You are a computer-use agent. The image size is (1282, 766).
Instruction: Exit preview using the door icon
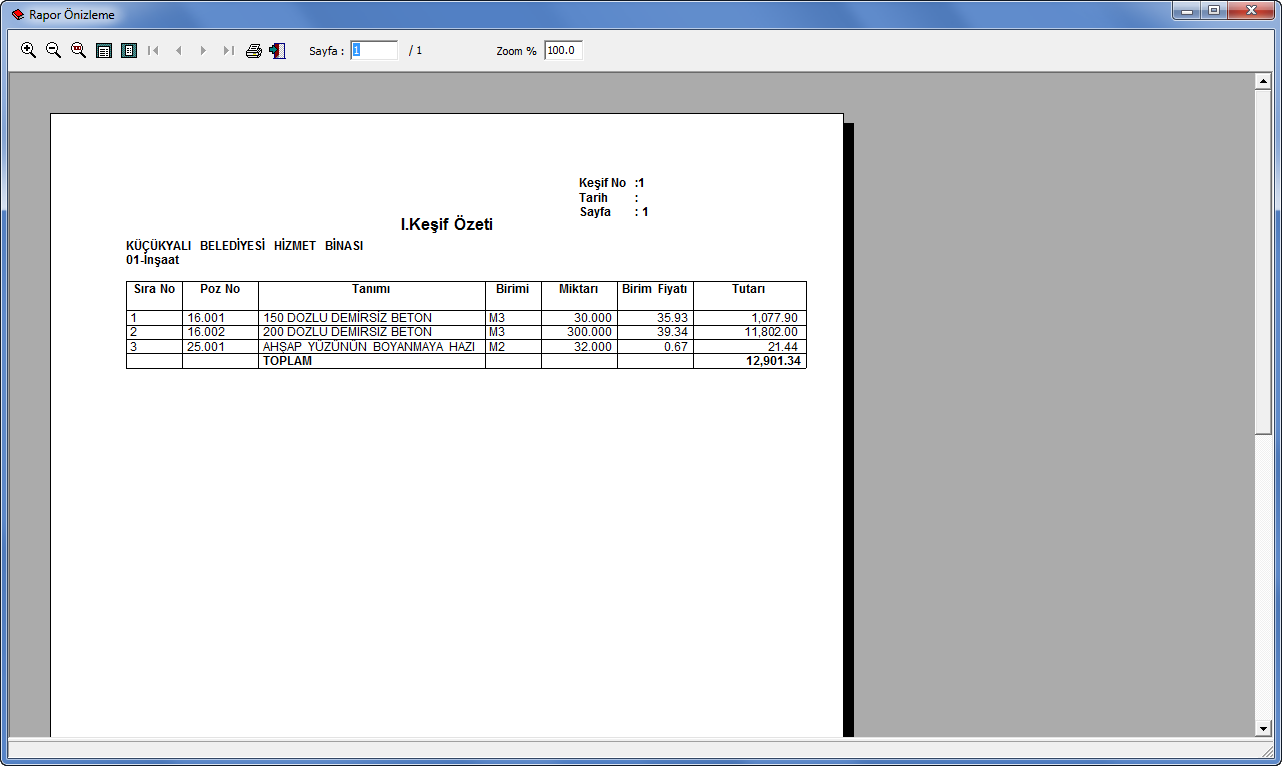pos(278,50)
